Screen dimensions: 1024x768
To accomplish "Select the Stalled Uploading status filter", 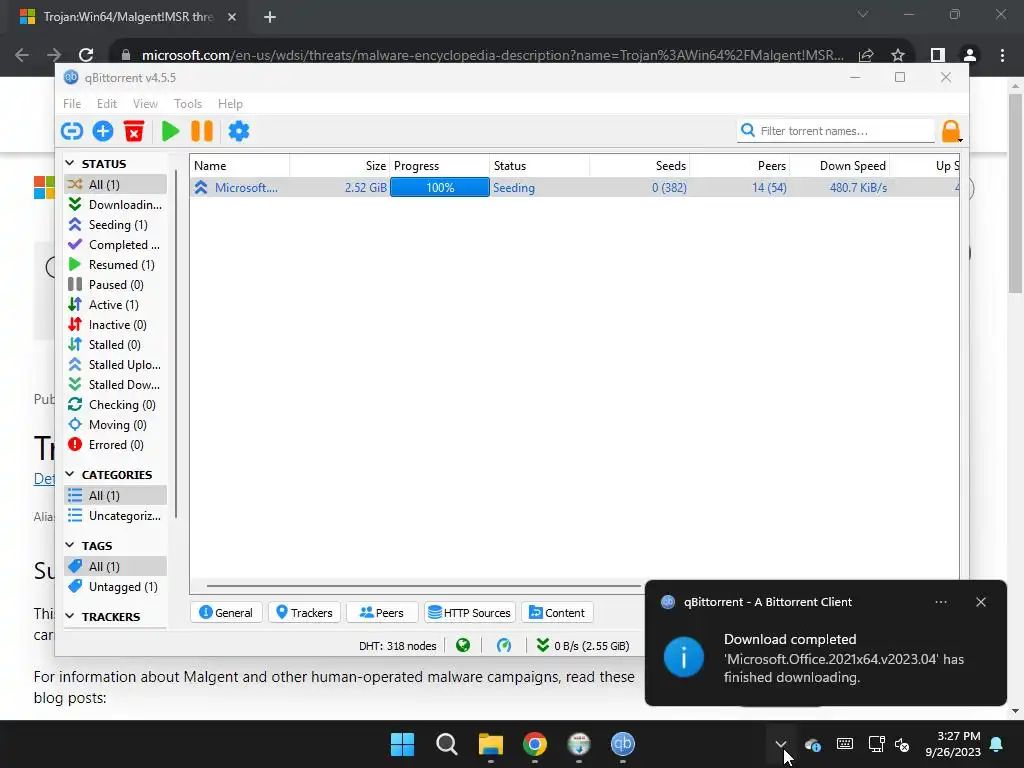I will [x=116, y=365].
